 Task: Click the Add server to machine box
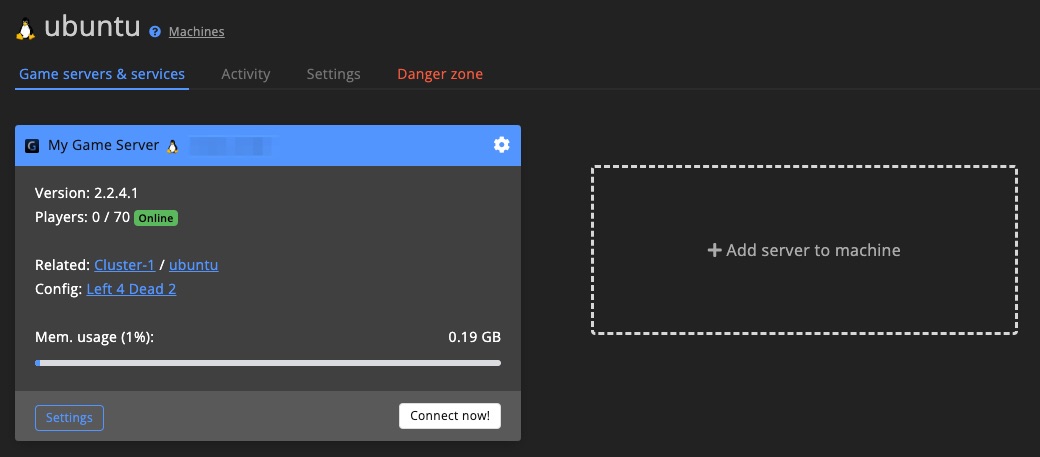click(x=804, y=250)
